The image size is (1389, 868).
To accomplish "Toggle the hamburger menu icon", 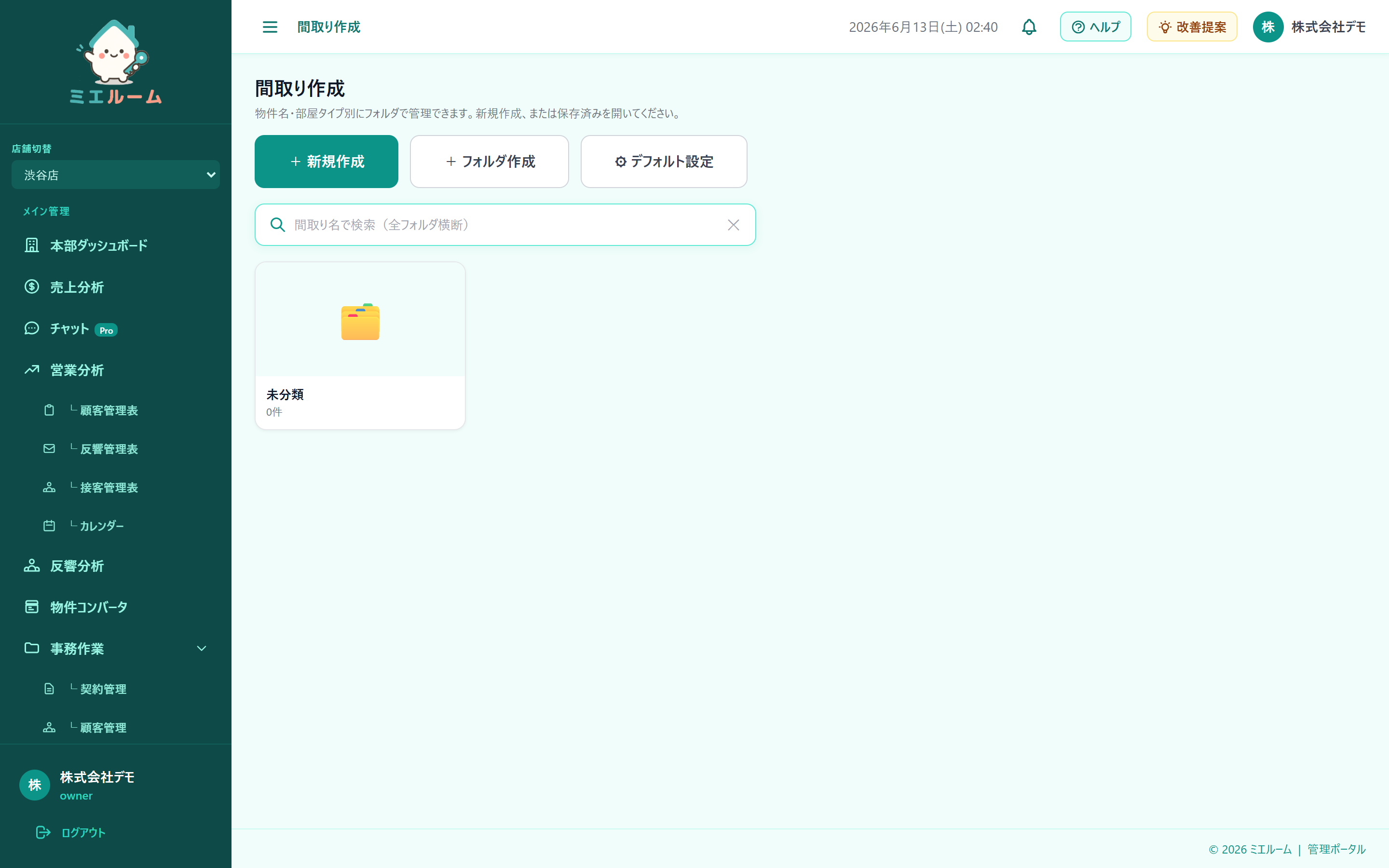I will (270, 27).
